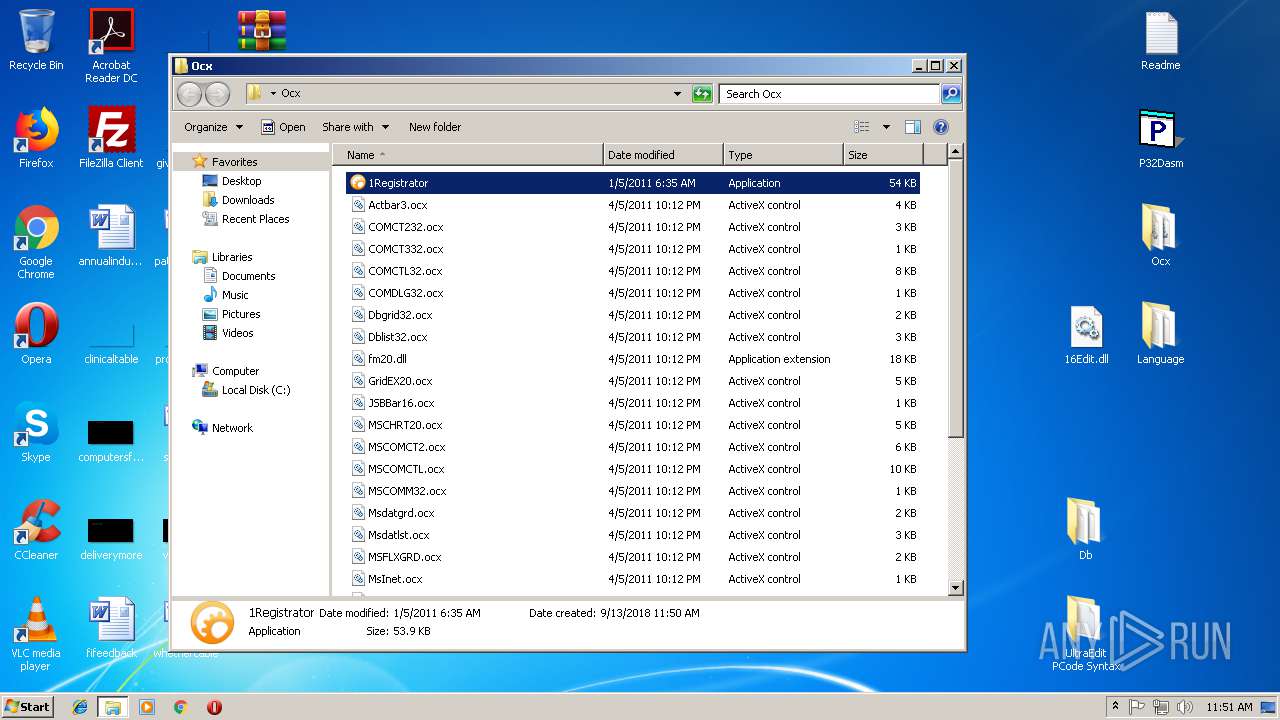
Task: Click the file list scrollbar up arrow
Action: click(x=955, y=152)
